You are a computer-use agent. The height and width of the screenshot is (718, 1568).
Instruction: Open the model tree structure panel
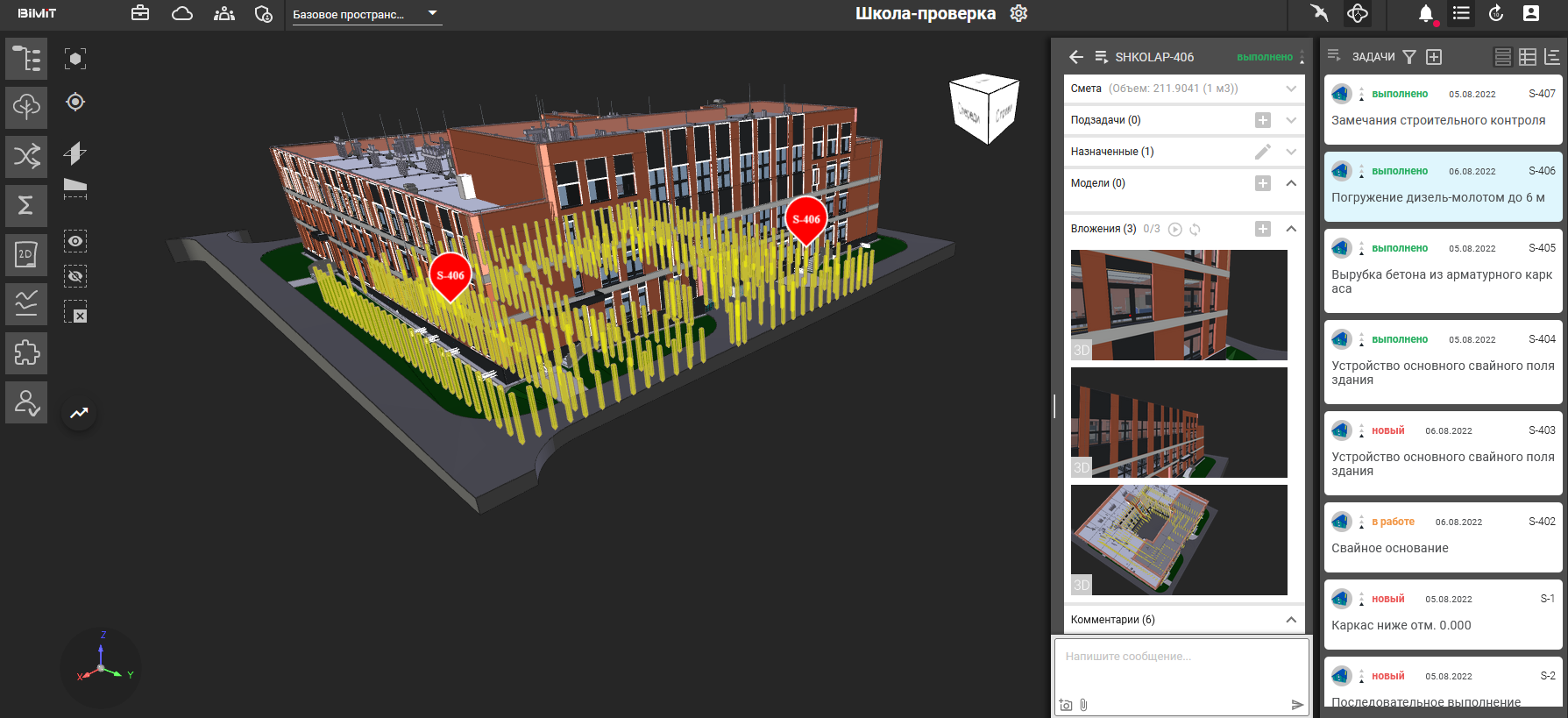point(26,59)
